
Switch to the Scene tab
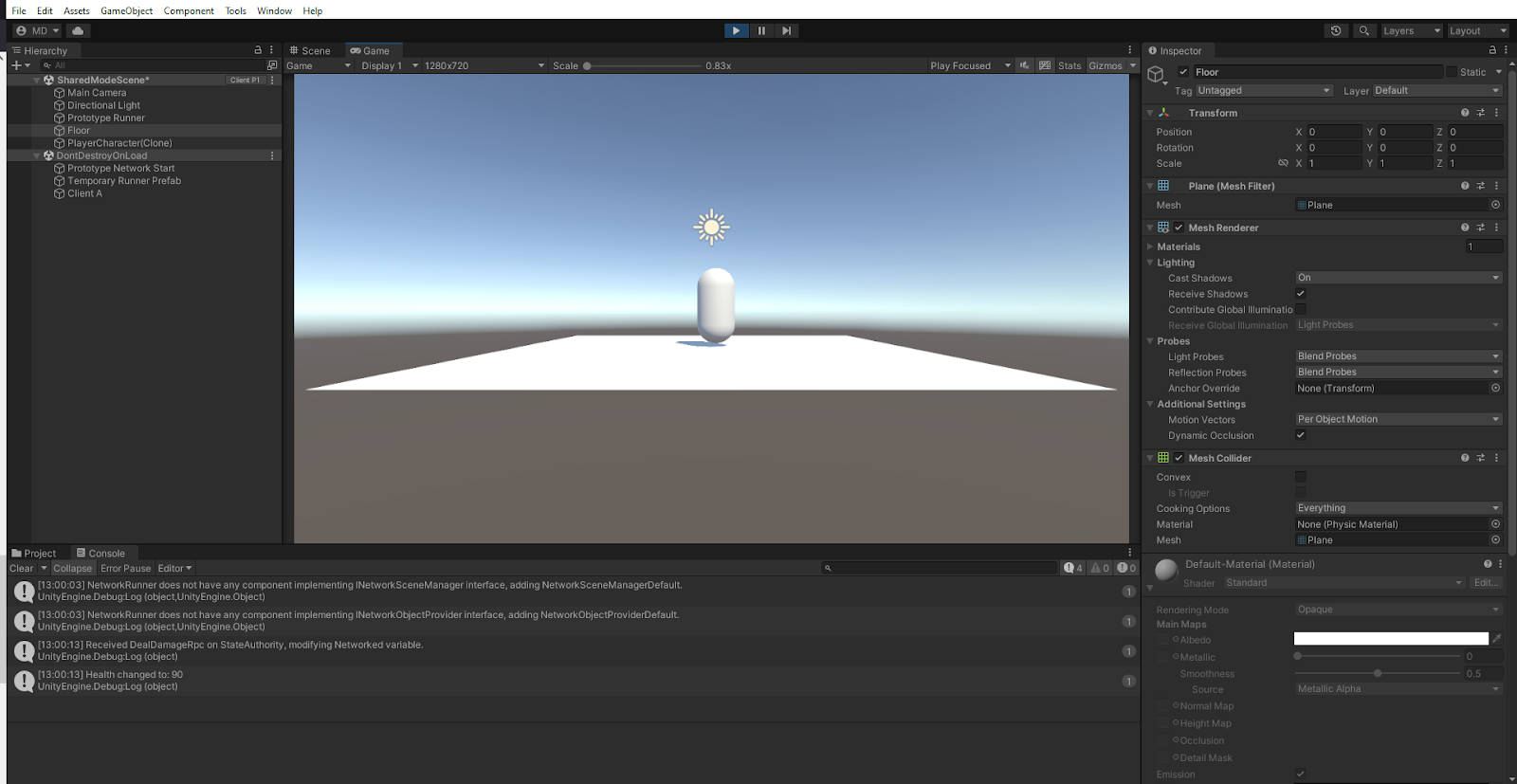310,50
